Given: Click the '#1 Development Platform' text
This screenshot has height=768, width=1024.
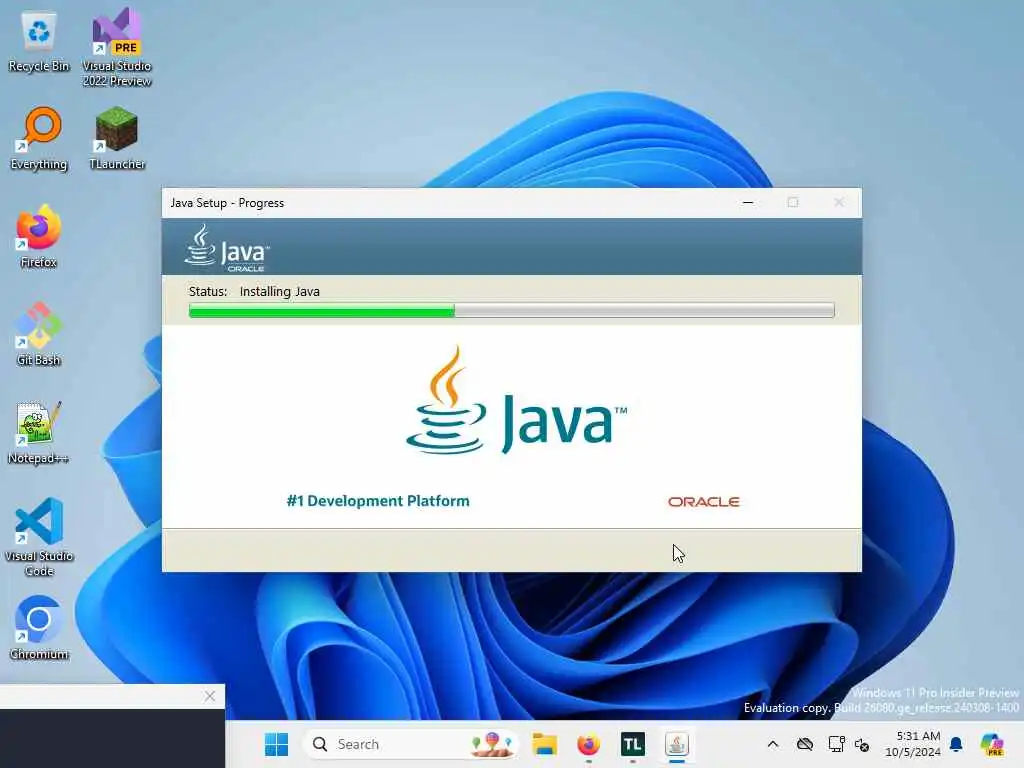Looking at the screenshot, I should click(378, 501).
